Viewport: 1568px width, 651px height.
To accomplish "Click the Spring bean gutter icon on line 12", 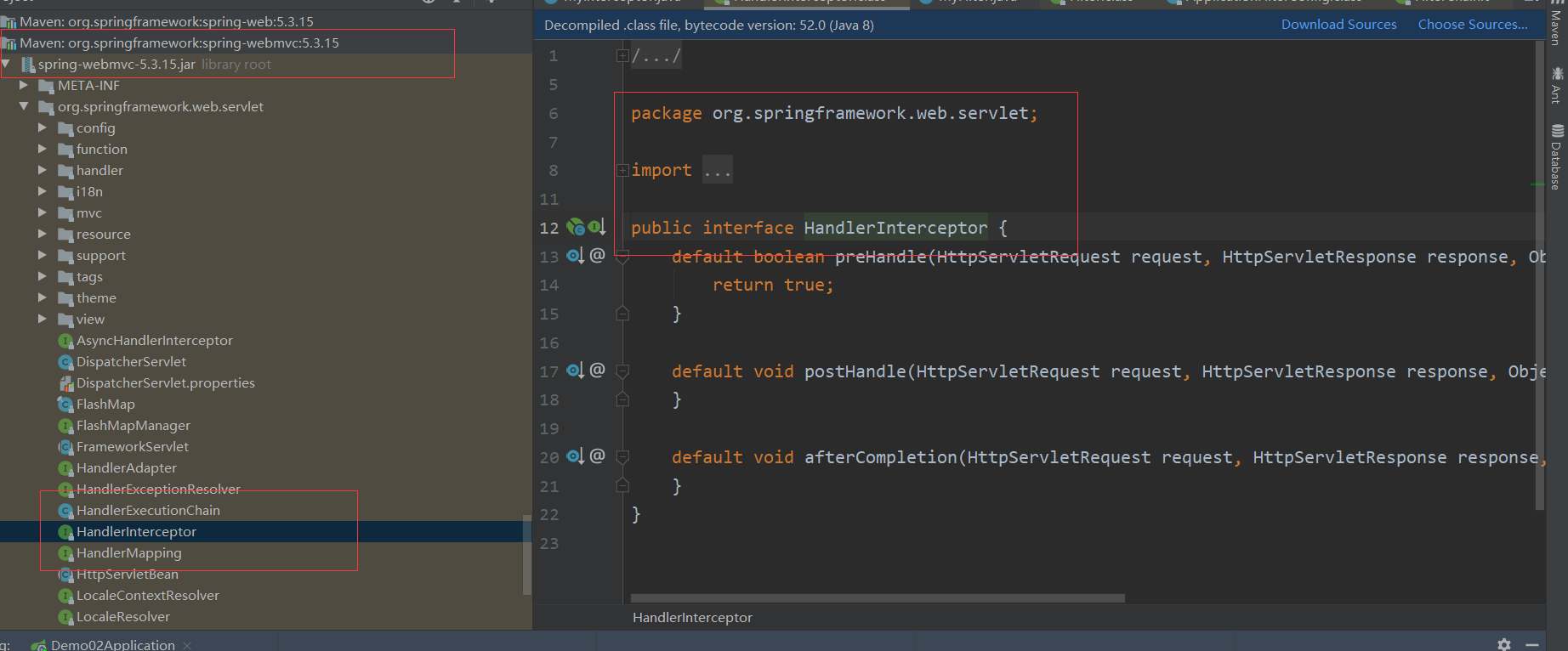I will 576,227.
